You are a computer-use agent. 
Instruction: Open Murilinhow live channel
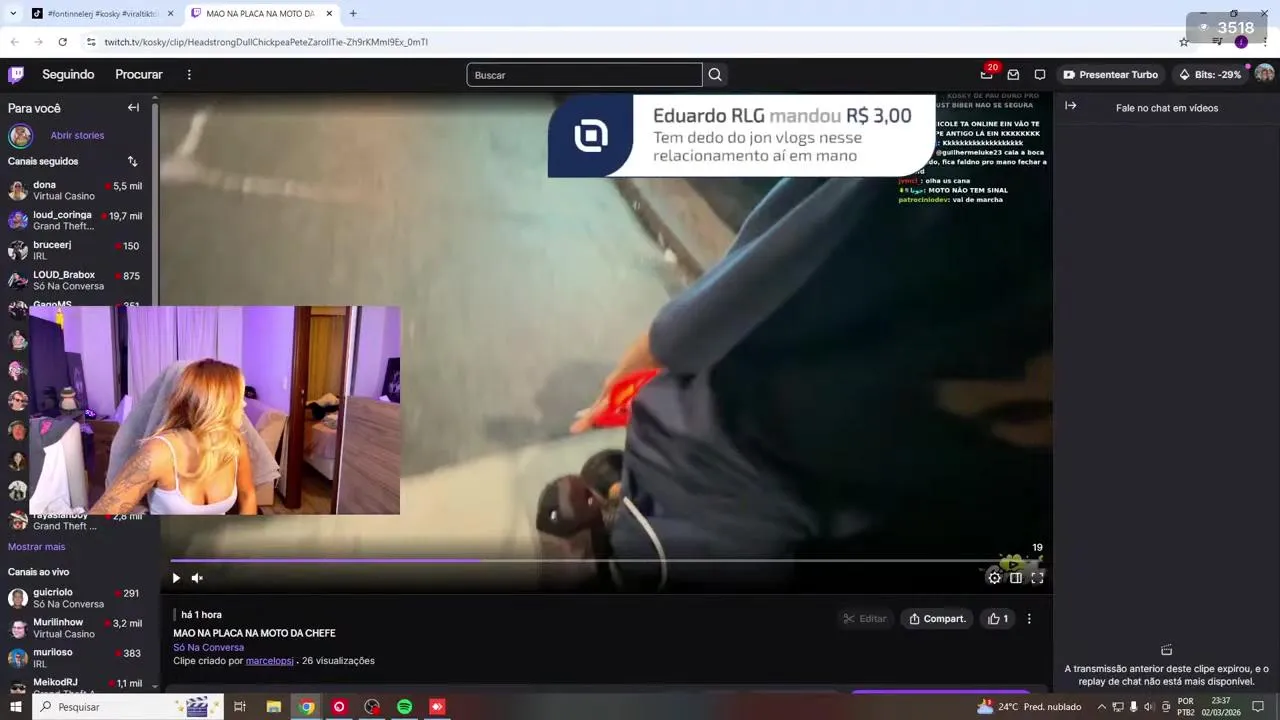76,628
